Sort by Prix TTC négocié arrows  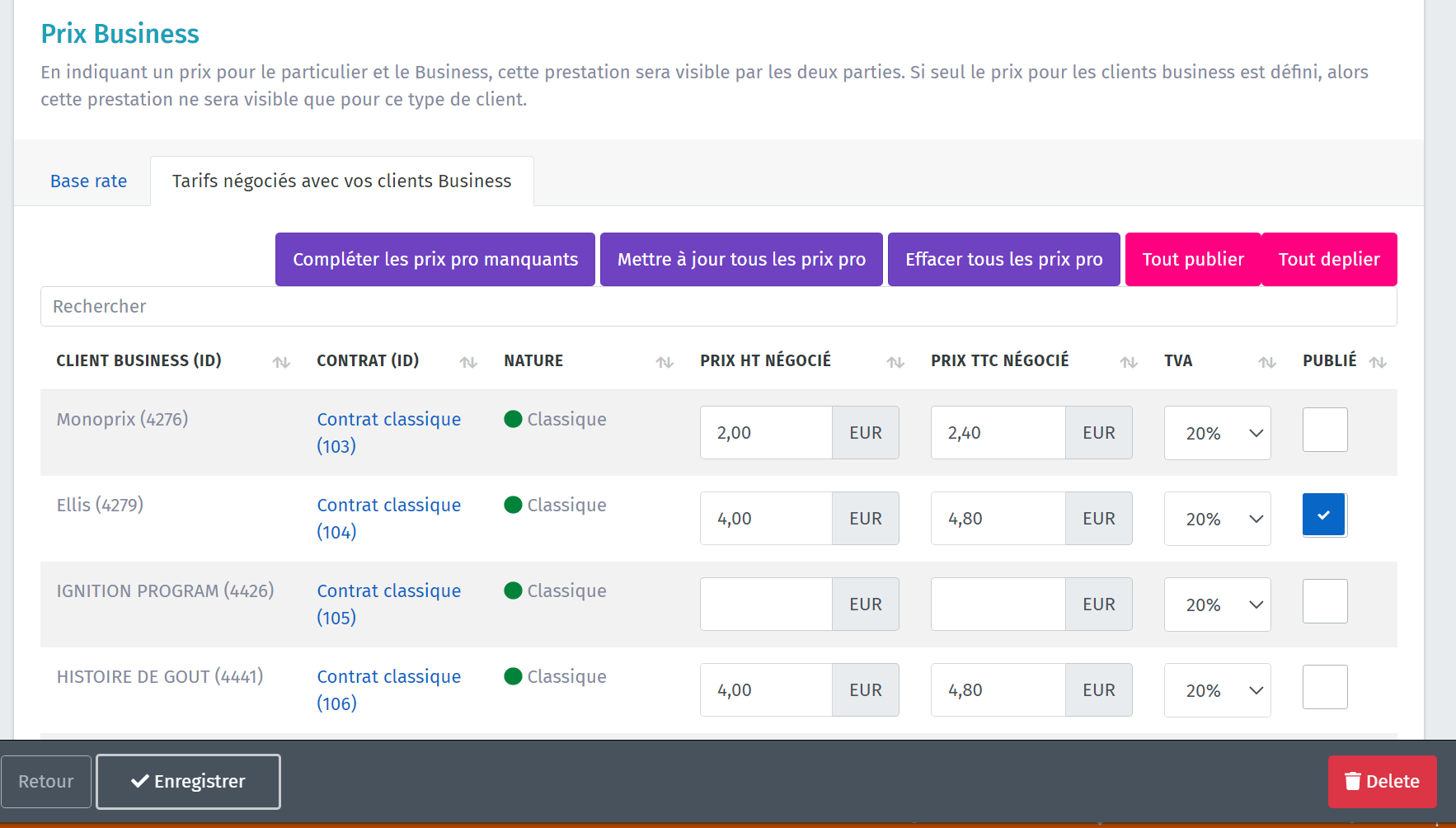point(1129,362)
